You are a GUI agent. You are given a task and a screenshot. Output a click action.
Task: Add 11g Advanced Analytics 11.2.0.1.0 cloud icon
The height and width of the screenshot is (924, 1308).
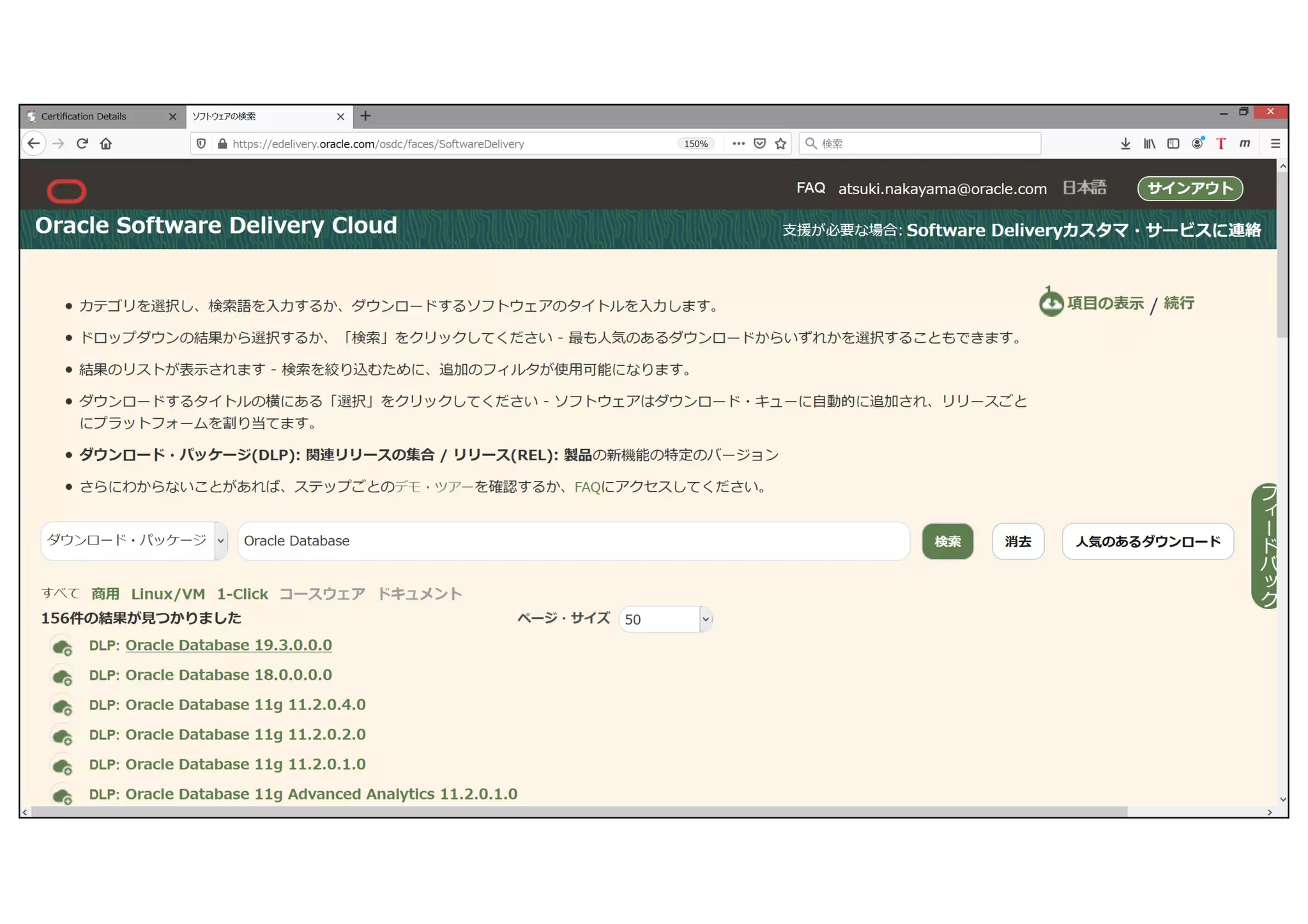(63, 796)
